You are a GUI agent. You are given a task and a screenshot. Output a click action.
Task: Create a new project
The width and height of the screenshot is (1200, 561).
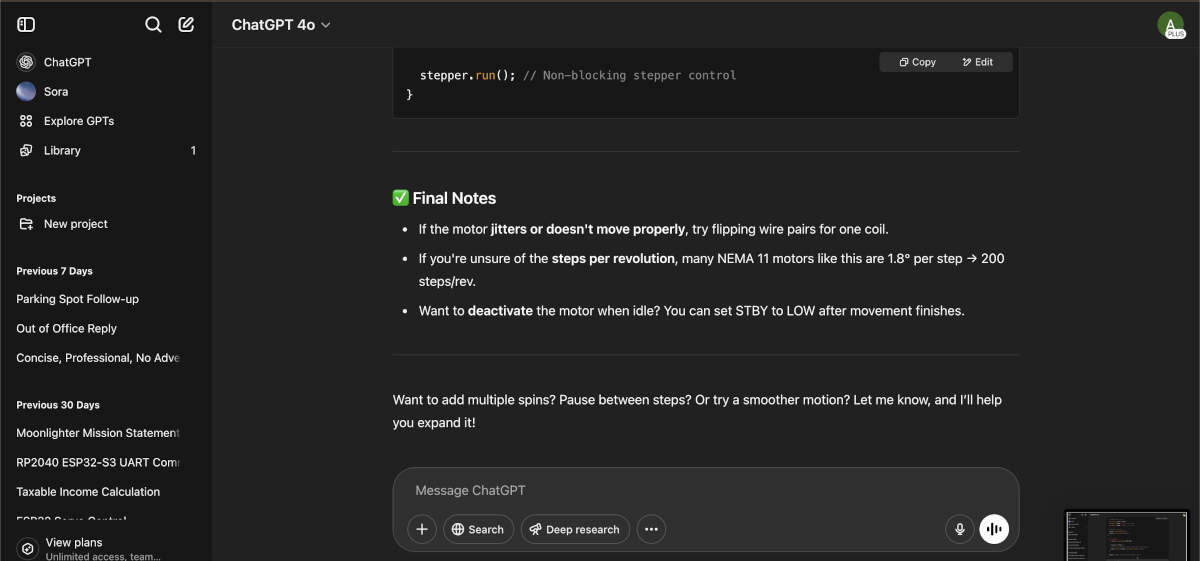tap(106, 224)
